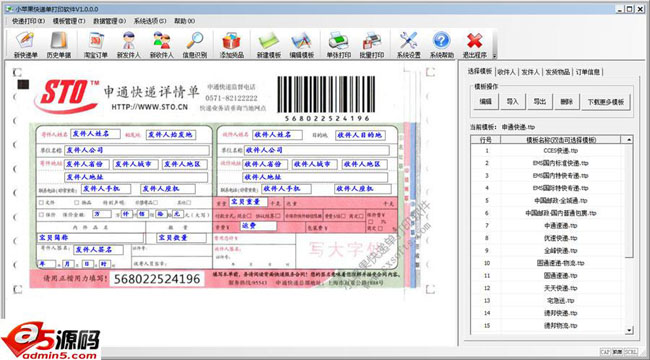Image resolution: width=650 pixels, height=360 pixels.
Task: Click the 添加货品 add goods icon
Action: [x=231, y=45]
